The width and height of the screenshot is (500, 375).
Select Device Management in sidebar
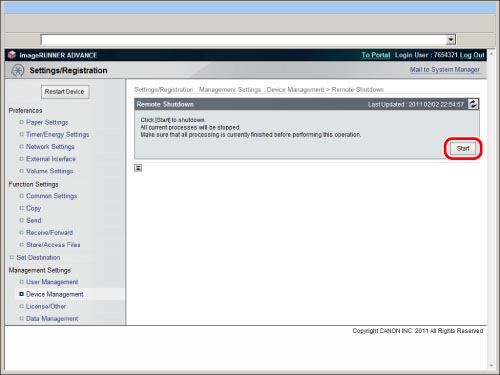click(x=55, y=294)
